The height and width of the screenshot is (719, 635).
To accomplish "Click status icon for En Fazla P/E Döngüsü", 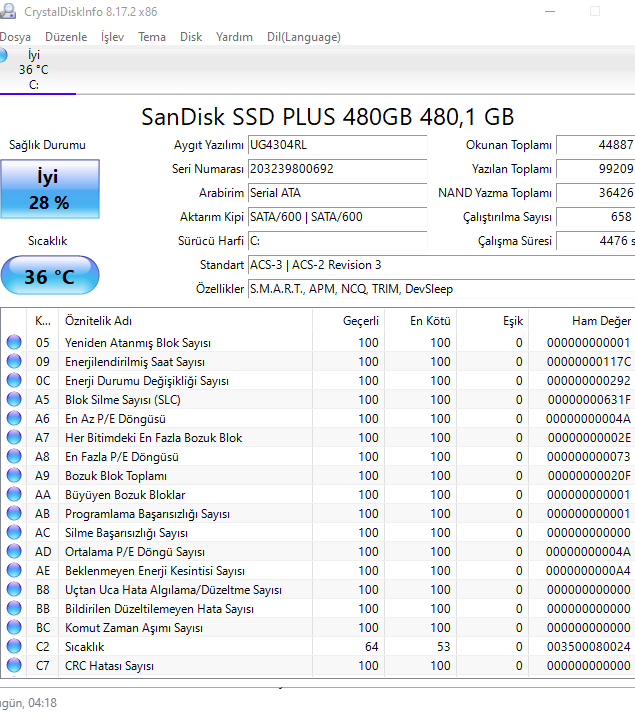I will point(14,457).
